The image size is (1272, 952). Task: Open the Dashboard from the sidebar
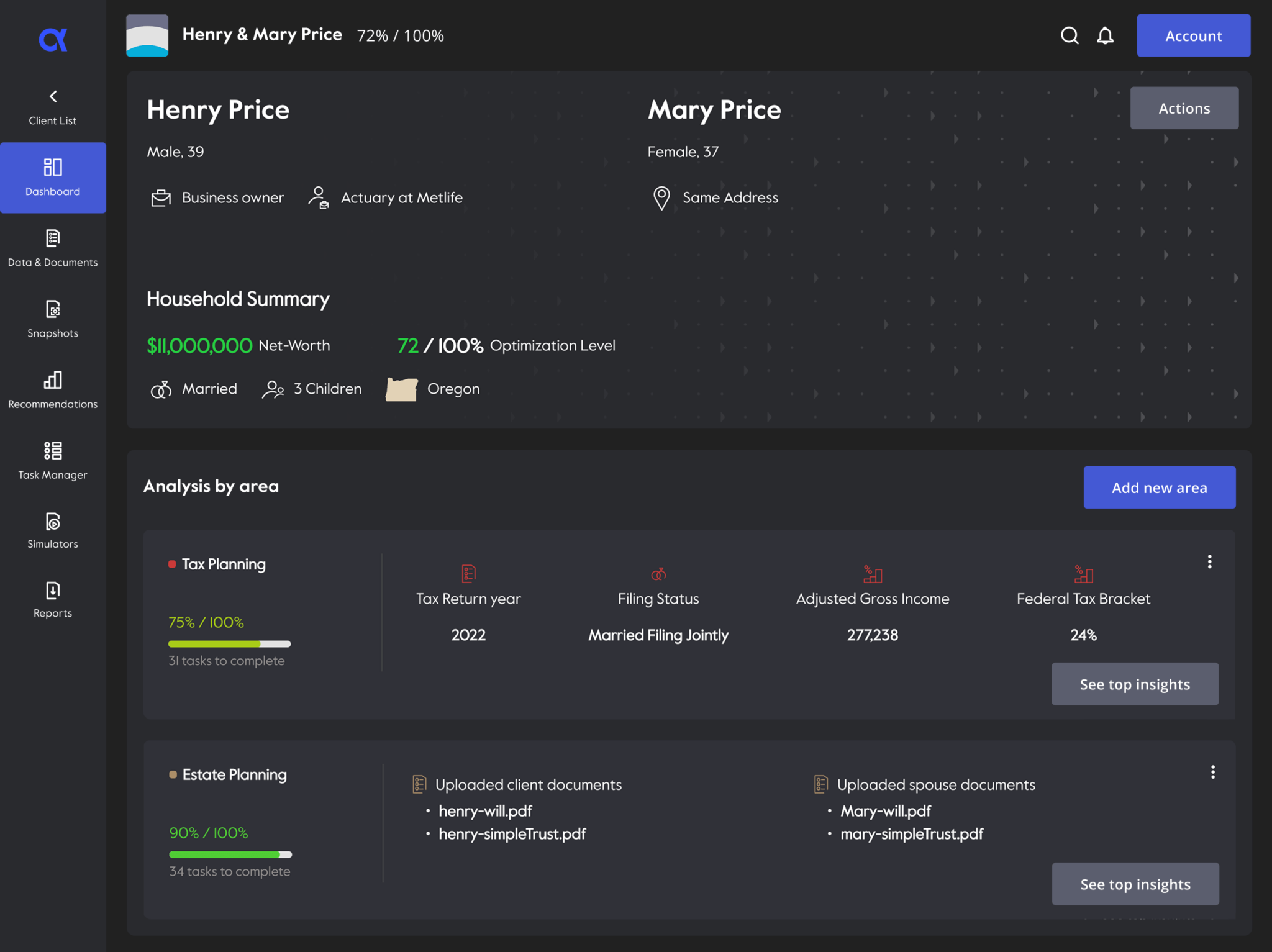tap(53, 177)
